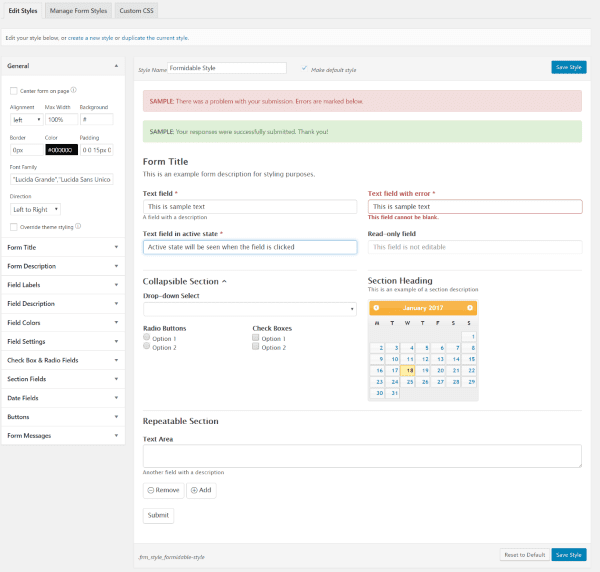Expand the Field Labels section
This screenshot has height=572, width=600.
tap(62, 284)
